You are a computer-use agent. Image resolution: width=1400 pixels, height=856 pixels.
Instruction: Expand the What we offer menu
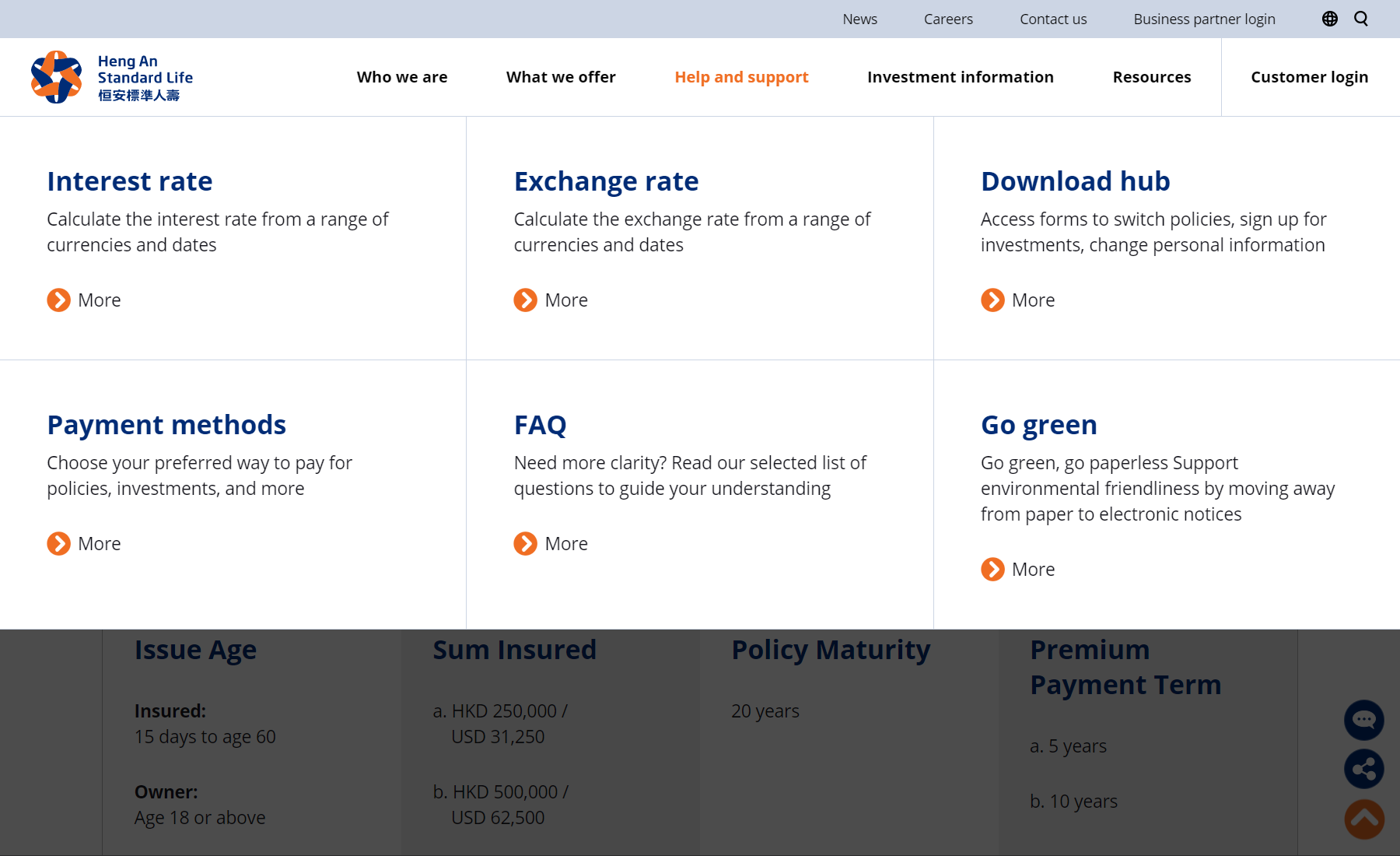point(561,77)
